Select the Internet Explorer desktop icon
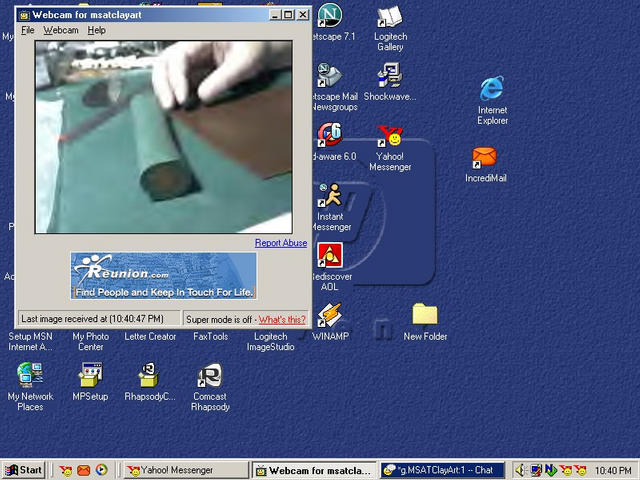Viewport: 640px width, 480px height. pyautogui.click(x=492, y=89)
